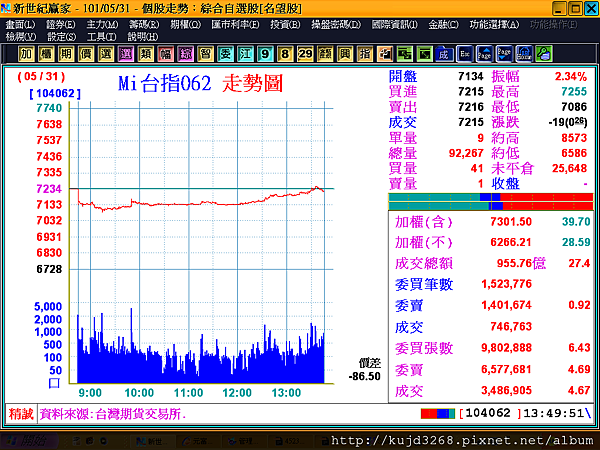Click the upper teal-blue-red buy/sell ratio bar
Screen dimensions: 600x450
tap(491, 197)
